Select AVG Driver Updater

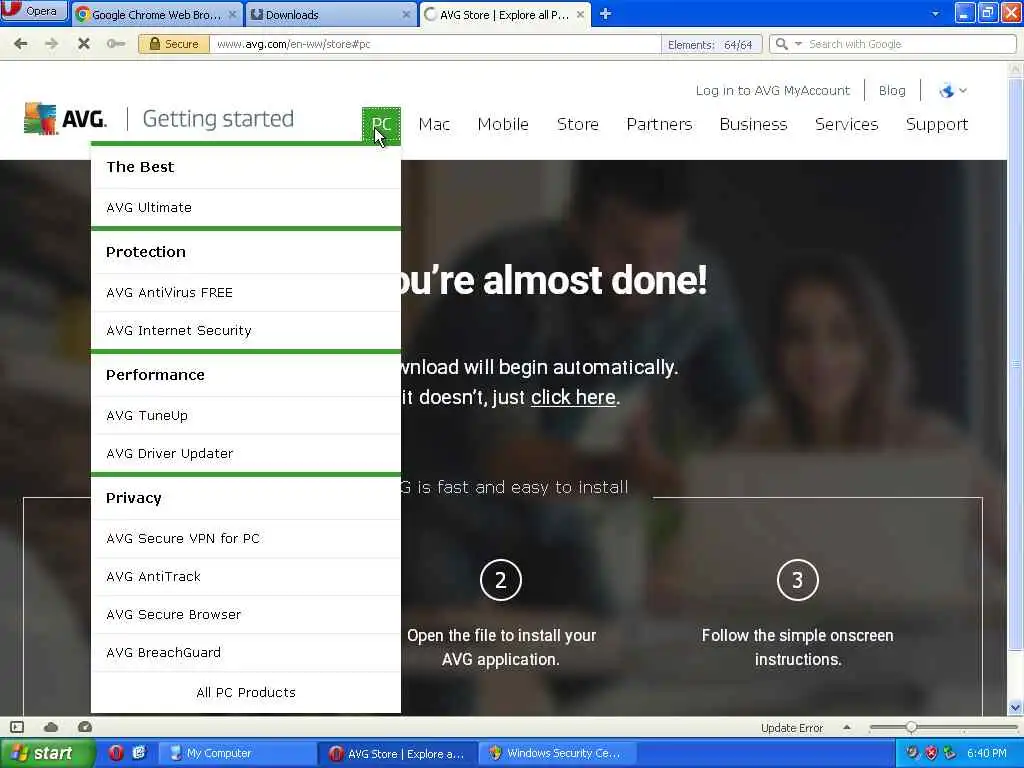(246, 453)
